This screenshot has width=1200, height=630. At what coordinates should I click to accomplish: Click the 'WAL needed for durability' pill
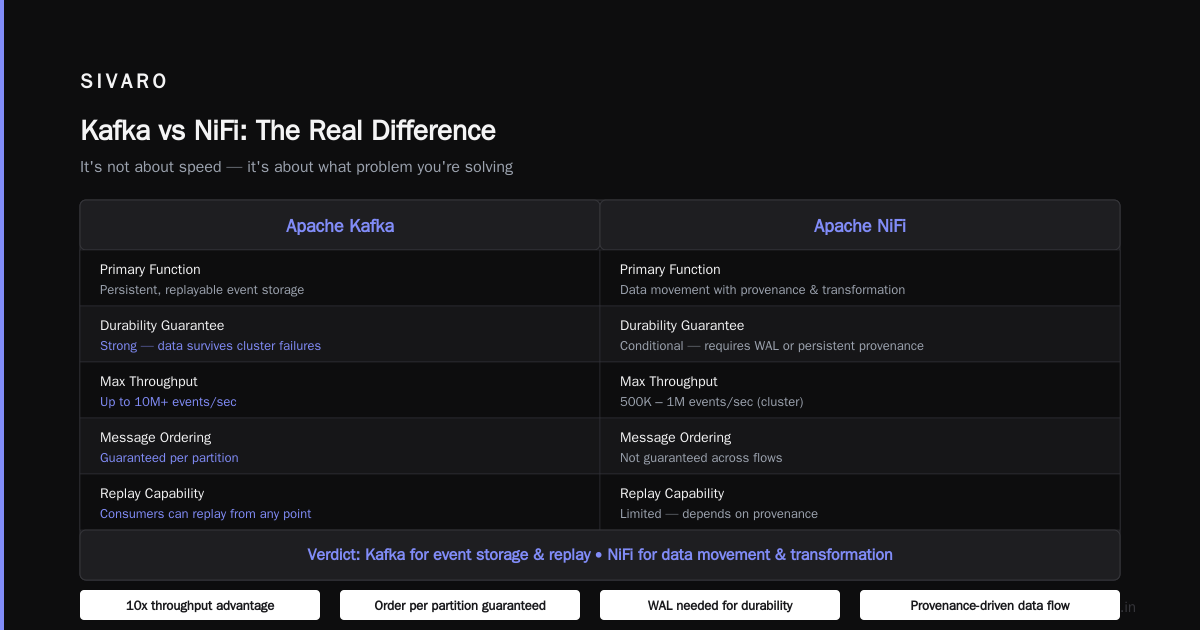tap(720, 605)
